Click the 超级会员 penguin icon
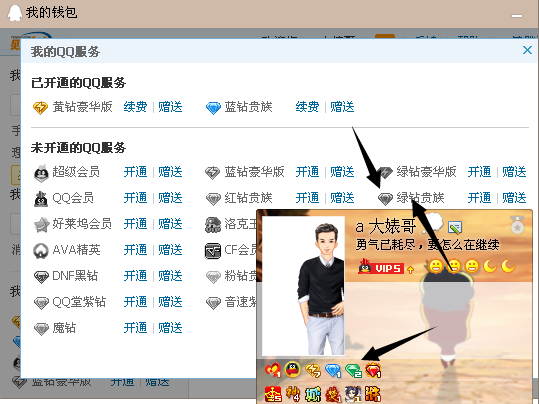539x404 pixels. click(x=41, y=173)
